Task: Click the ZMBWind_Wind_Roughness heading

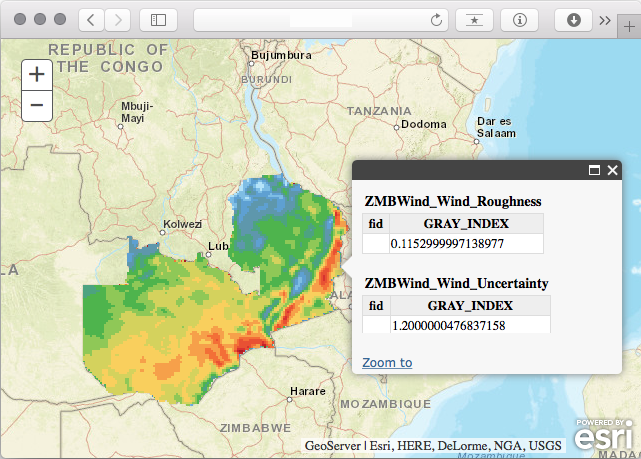Action: pyautogui.click(x=453, y=201)
